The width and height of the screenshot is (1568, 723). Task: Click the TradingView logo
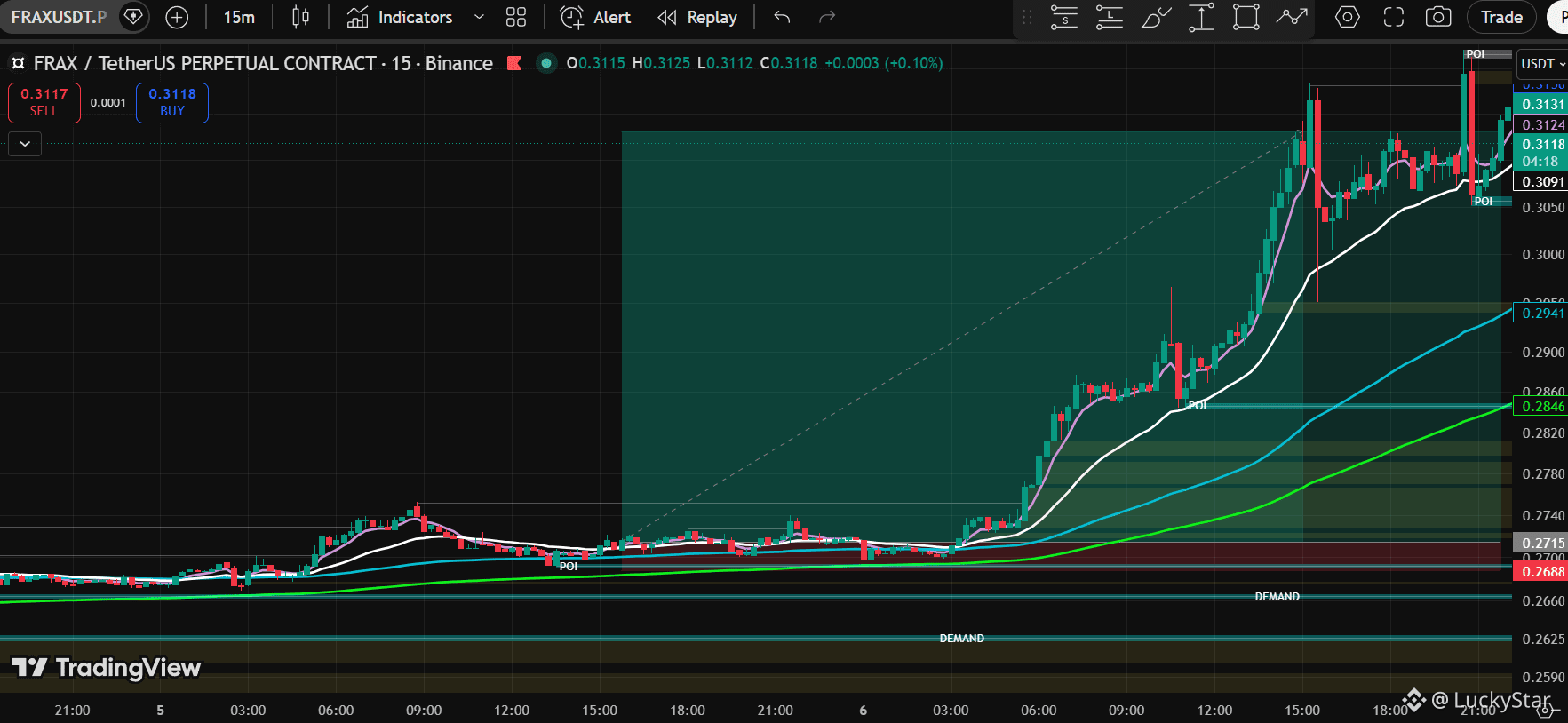(106, 668)
